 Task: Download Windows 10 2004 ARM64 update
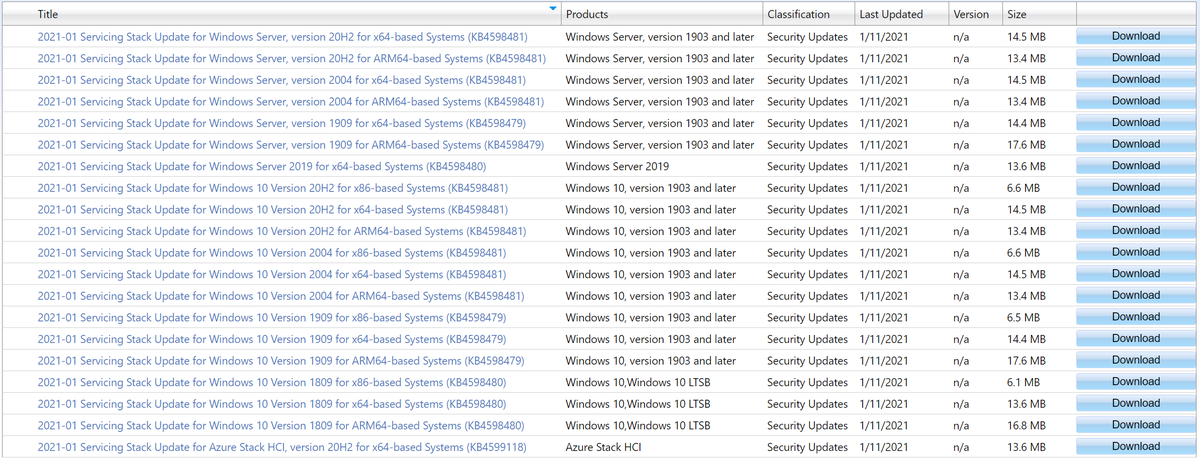(1136, 295)
